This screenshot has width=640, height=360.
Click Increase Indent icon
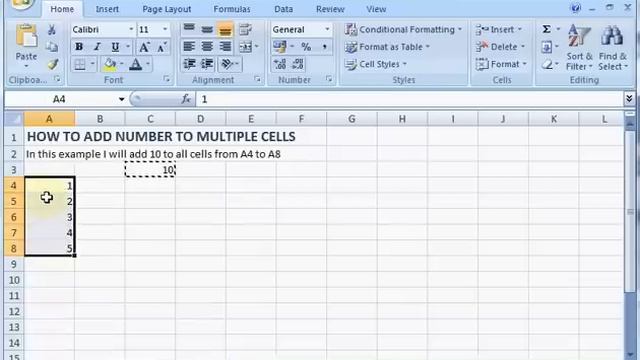pos(207,64)
